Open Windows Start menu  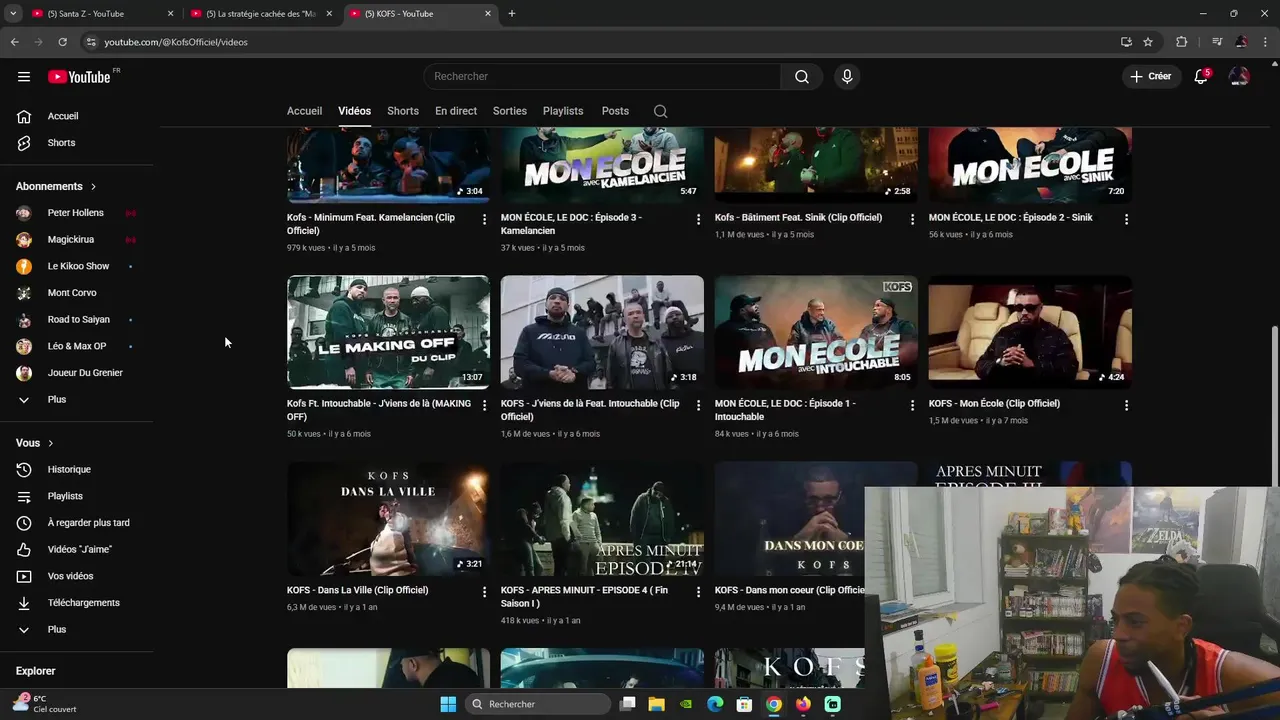coord(448,704)
